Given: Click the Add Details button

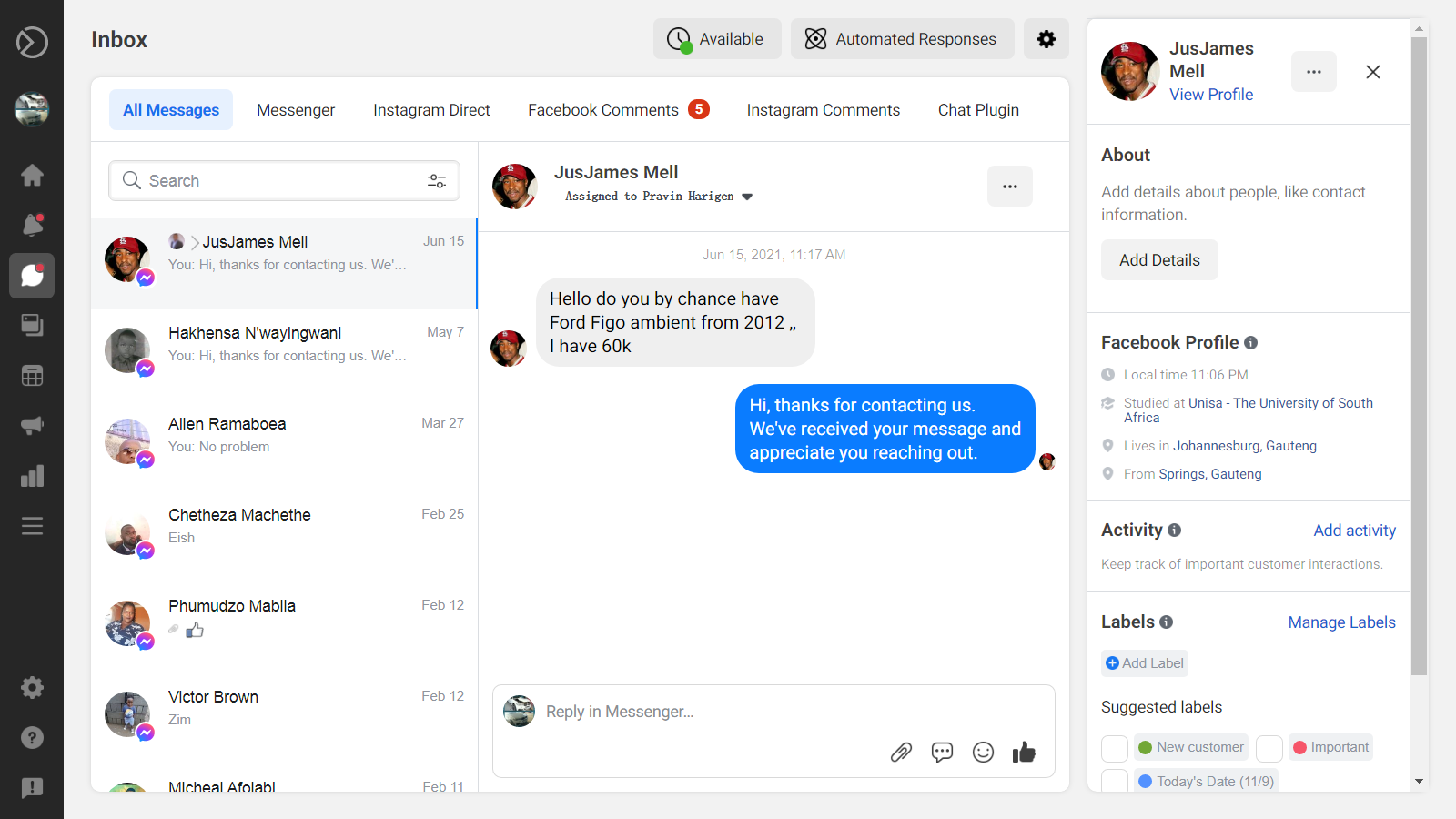Looking at the screenshot, I should click(1159, 260).
